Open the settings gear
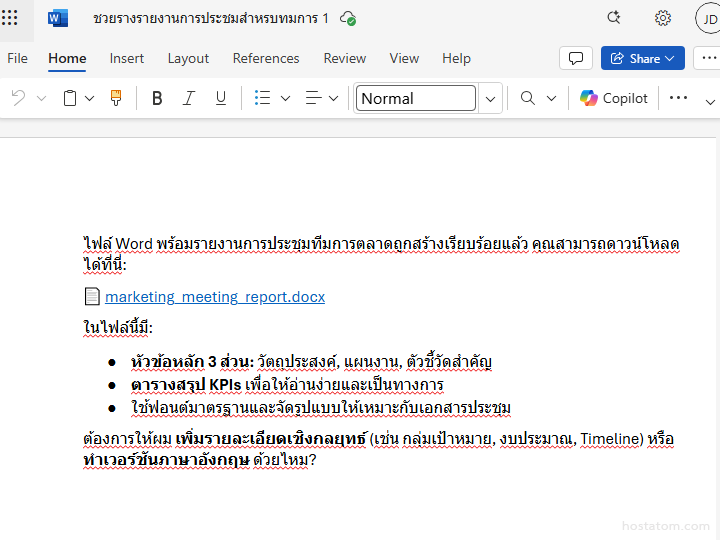 pos(662,18)
